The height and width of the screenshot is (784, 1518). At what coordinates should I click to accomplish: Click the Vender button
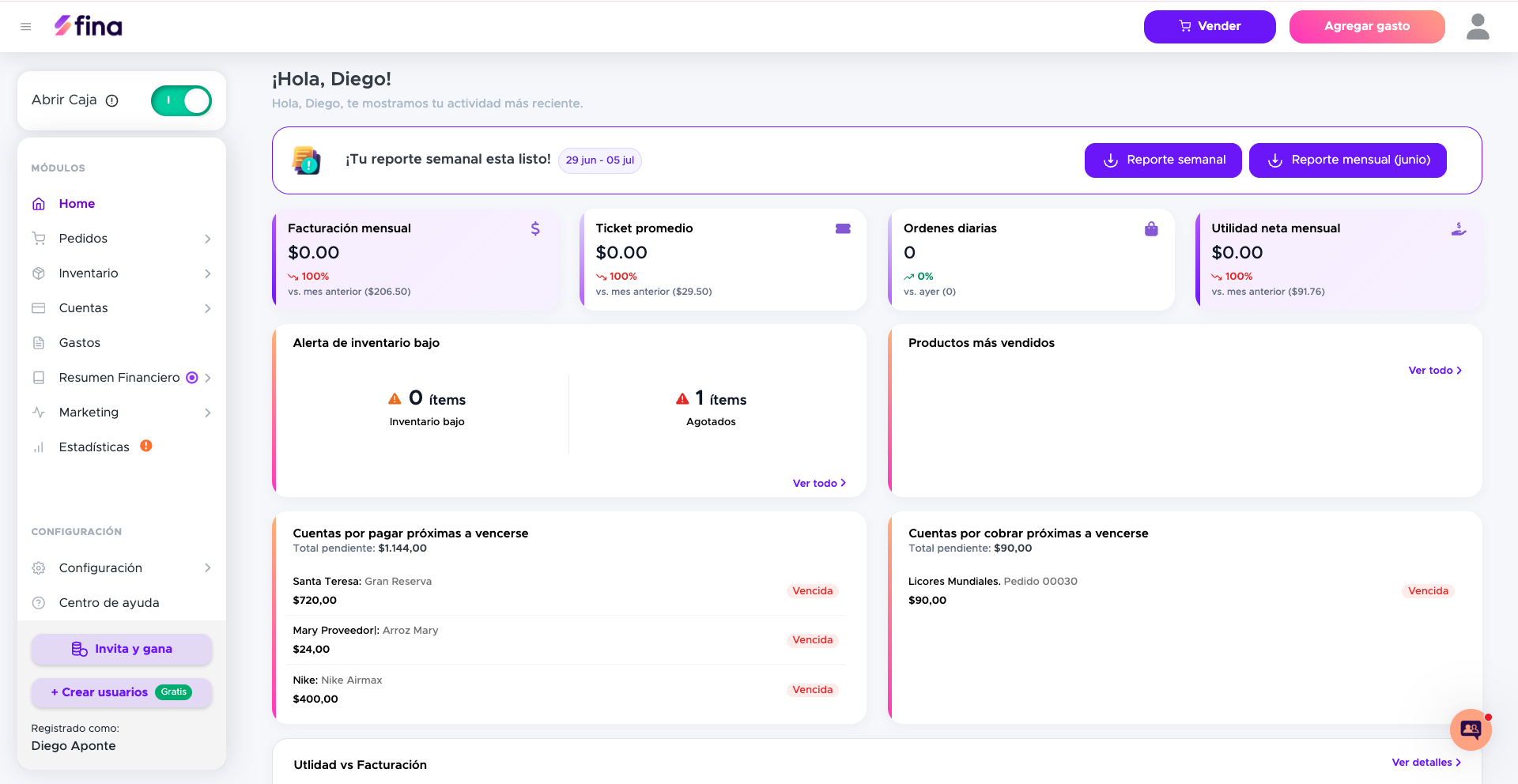click(x=1210, y=27)
